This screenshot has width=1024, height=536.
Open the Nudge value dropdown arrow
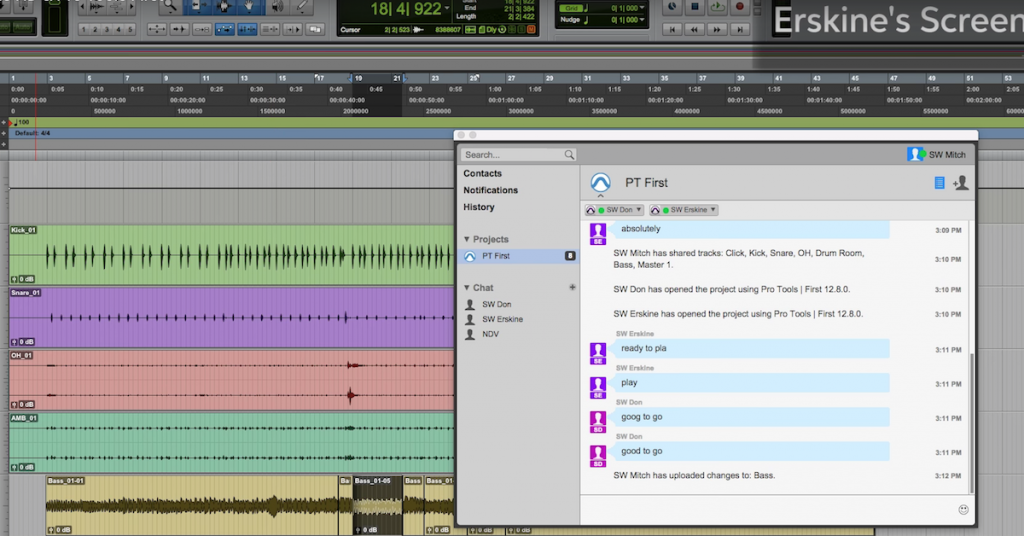tap(642, 20)
